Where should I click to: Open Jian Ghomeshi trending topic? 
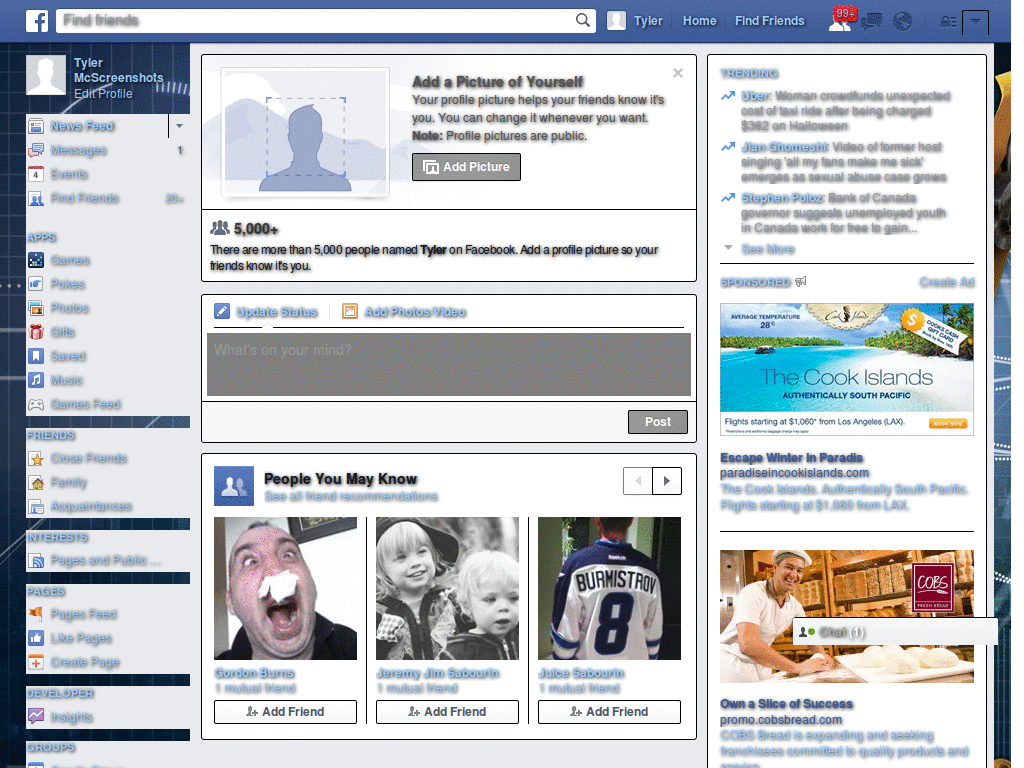[784, 147]
